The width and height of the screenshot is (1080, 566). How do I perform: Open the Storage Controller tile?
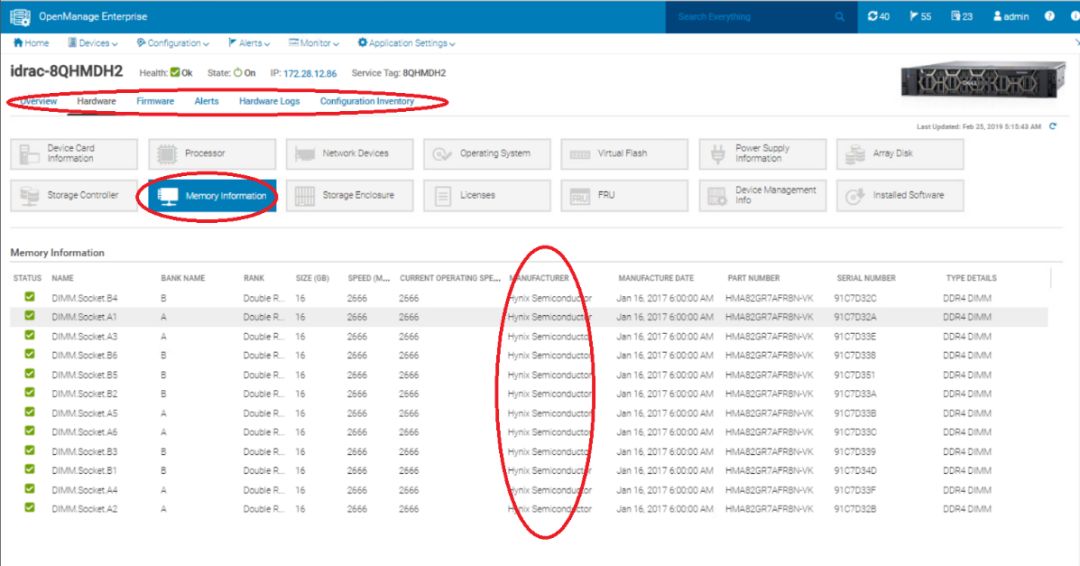point(74,196)
